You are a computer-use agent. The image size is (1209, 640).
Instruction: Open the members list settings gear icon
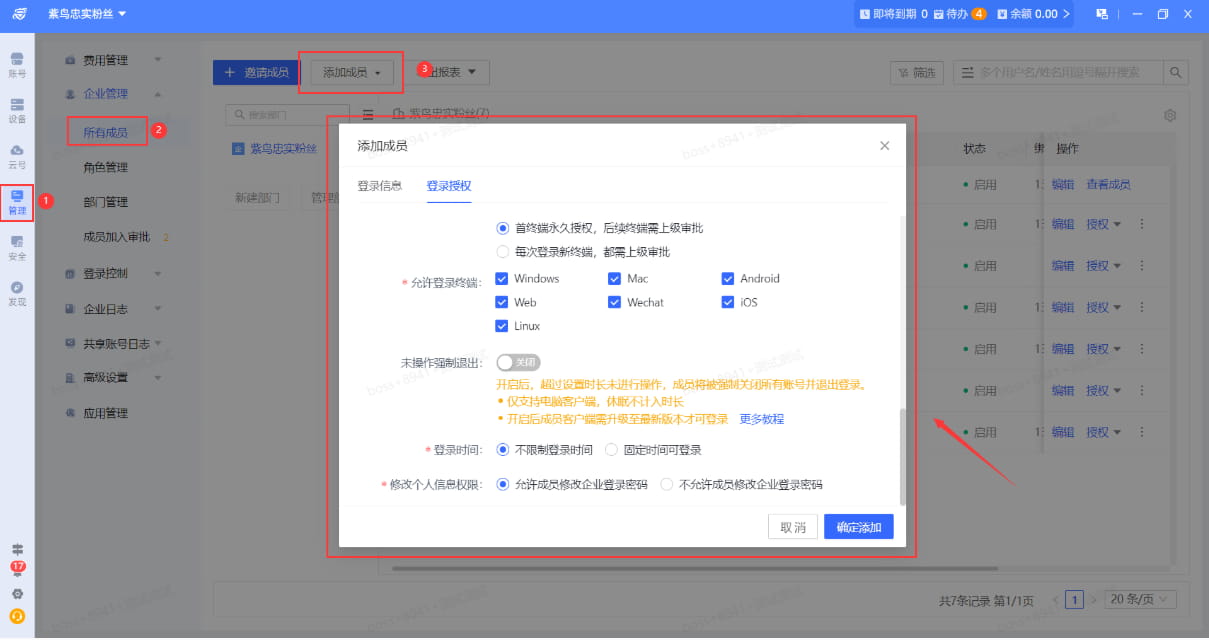1169,115
